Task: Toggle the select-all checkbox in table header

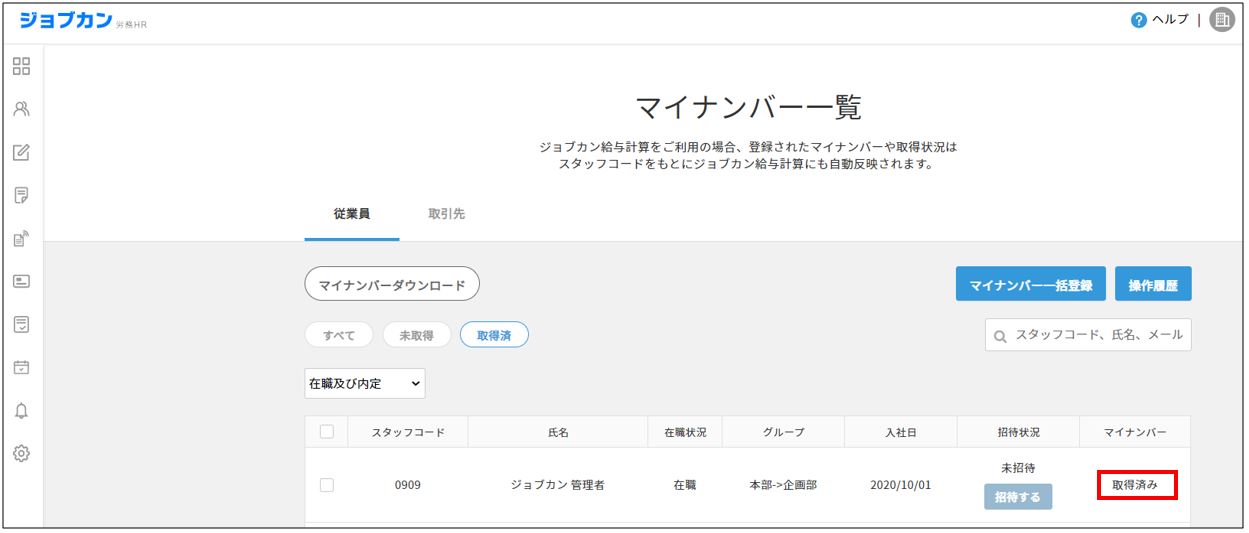Action: click(x=326, y=432)
